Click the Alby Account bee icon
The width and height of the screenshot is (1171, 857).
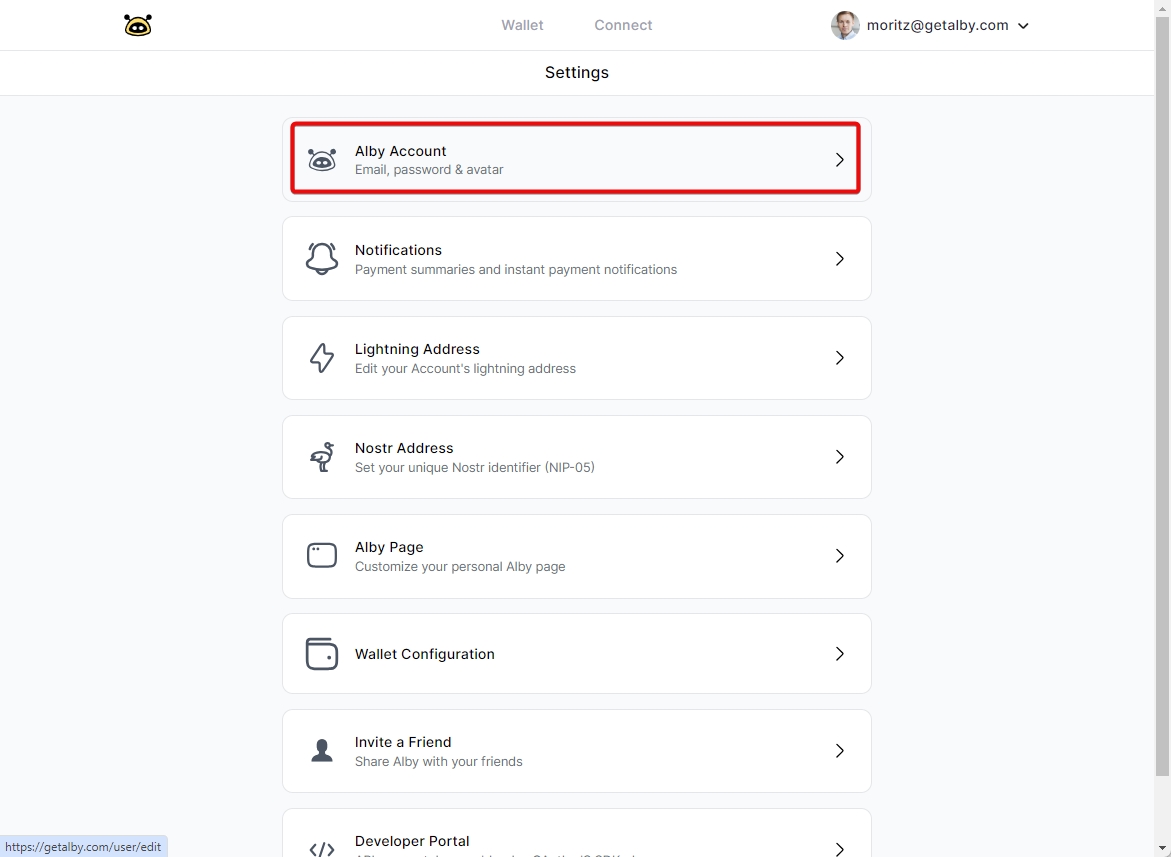[322, 160]
